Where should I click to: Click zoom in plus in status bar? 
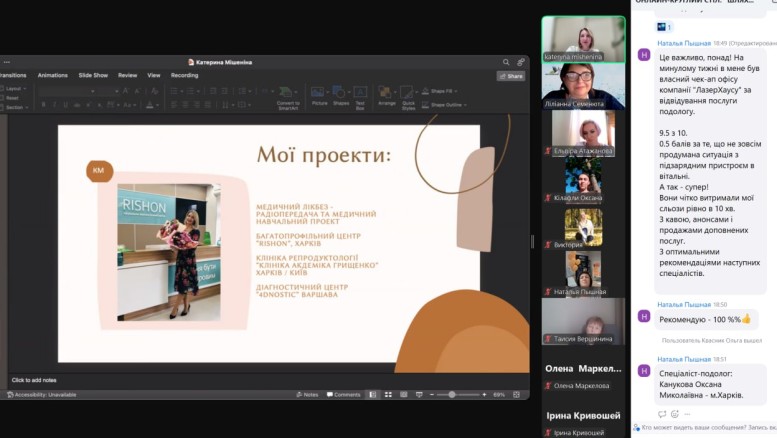click(x=484, y=394)
